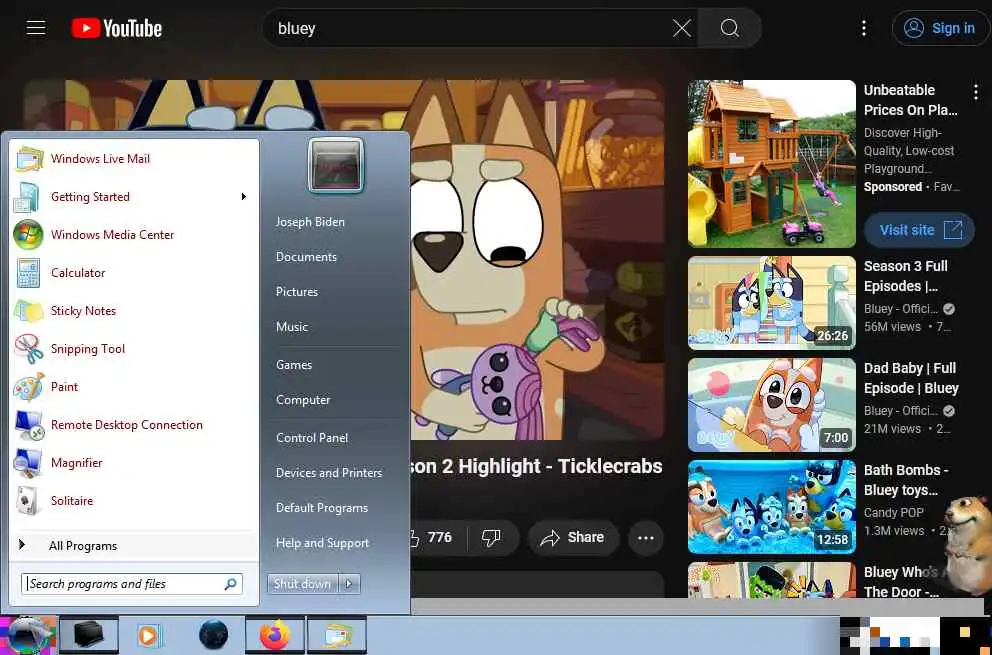Click the Sign in button
The image size is (992, 655).
[940, 28]
